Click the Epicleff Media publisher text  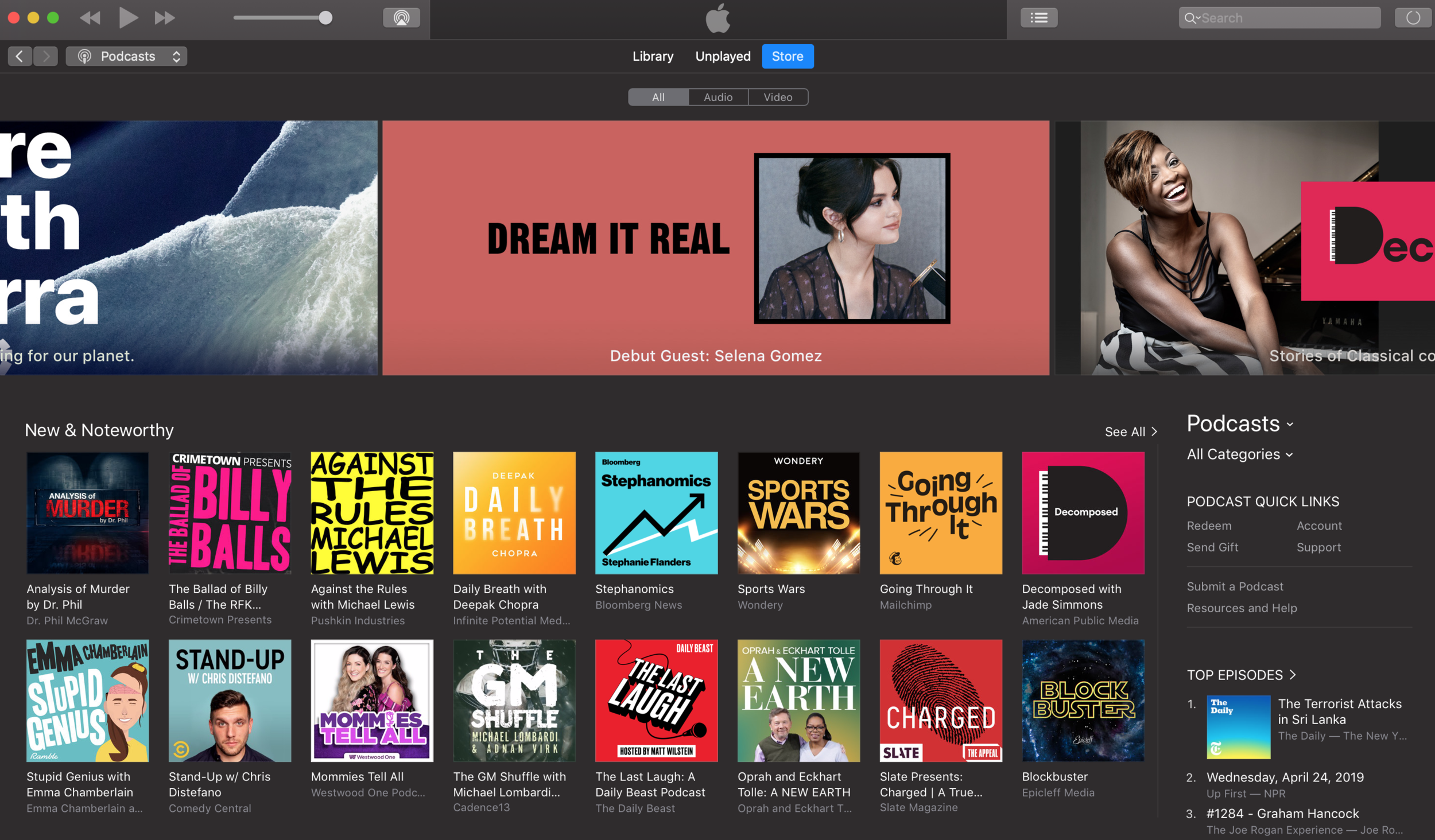(x=1058, y=792)
